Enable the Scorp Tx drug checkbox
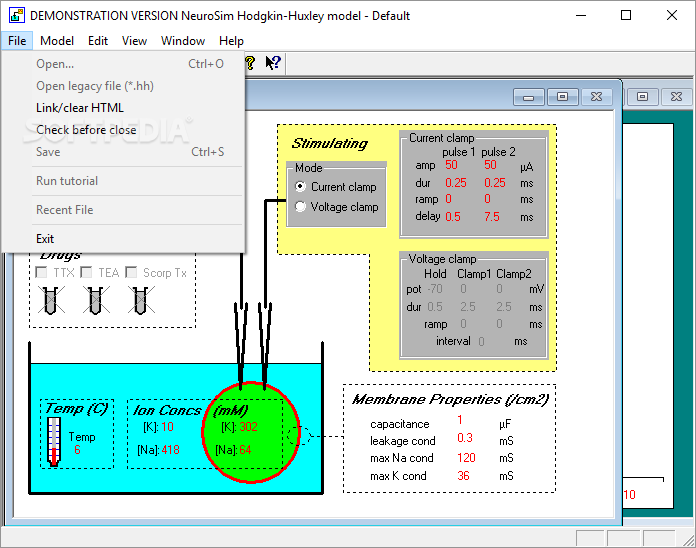The image size is (696, 548). pos(131,272)
